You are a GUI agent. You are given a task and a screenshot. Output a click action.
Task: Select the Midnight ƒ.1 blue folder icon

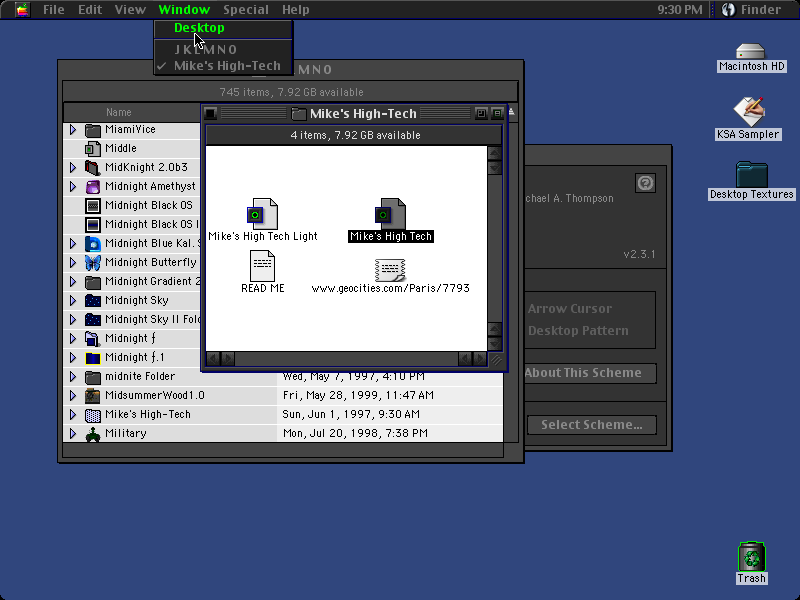[x=92, y=358]
